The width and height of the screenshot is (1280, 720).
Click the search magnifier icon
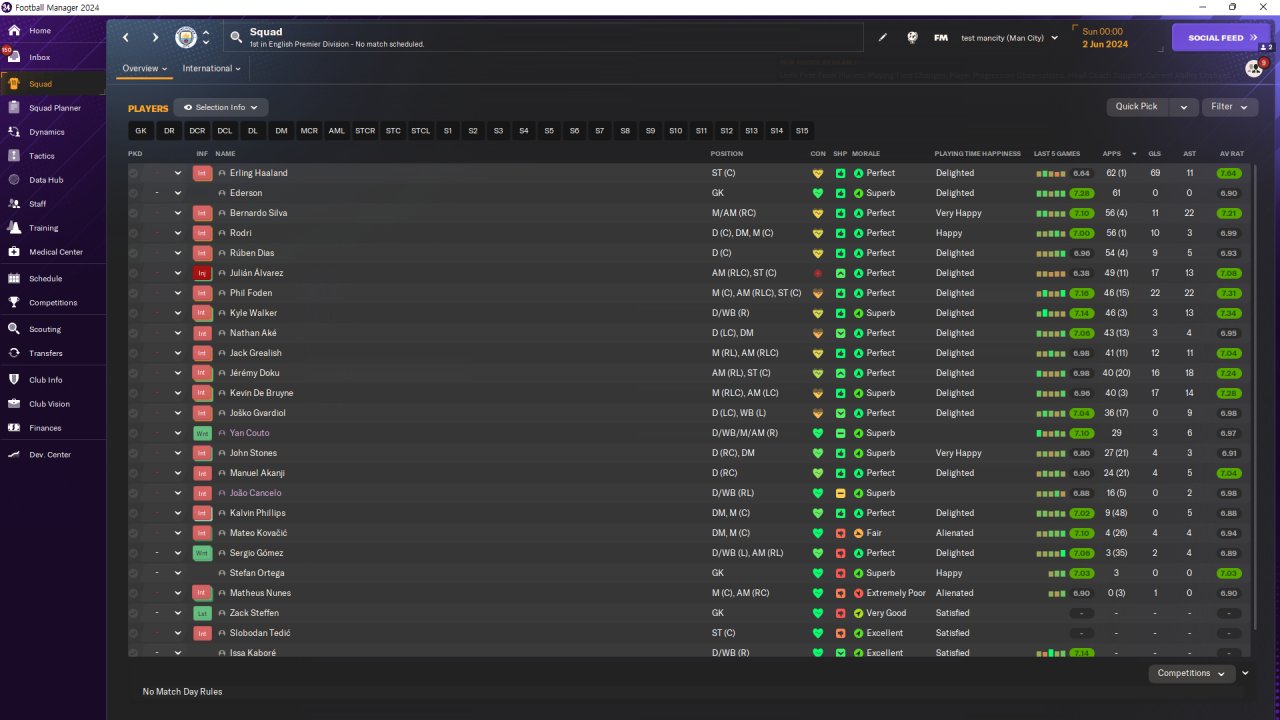coord(236,38)
